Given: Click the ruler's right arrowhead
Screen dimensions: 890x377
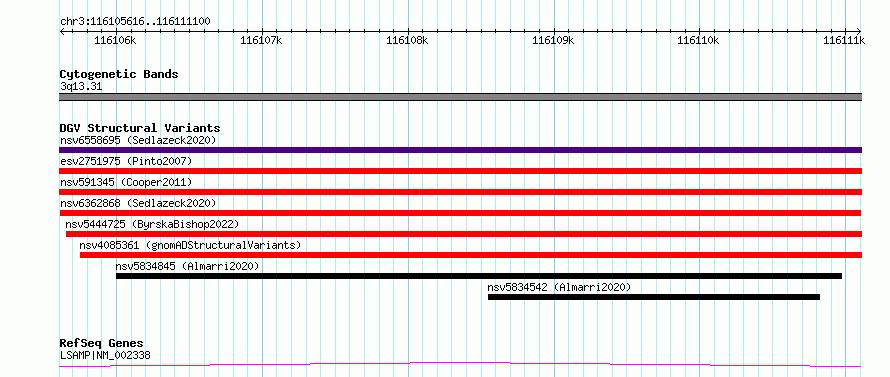Looking at the screenshot, I should (859, 31).
